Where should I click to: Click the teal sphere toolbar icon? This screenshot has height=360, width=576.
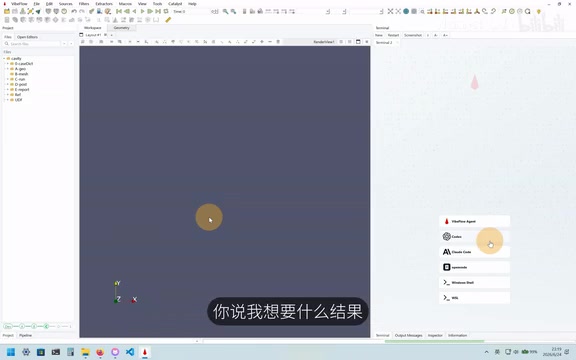coord(406,11)
